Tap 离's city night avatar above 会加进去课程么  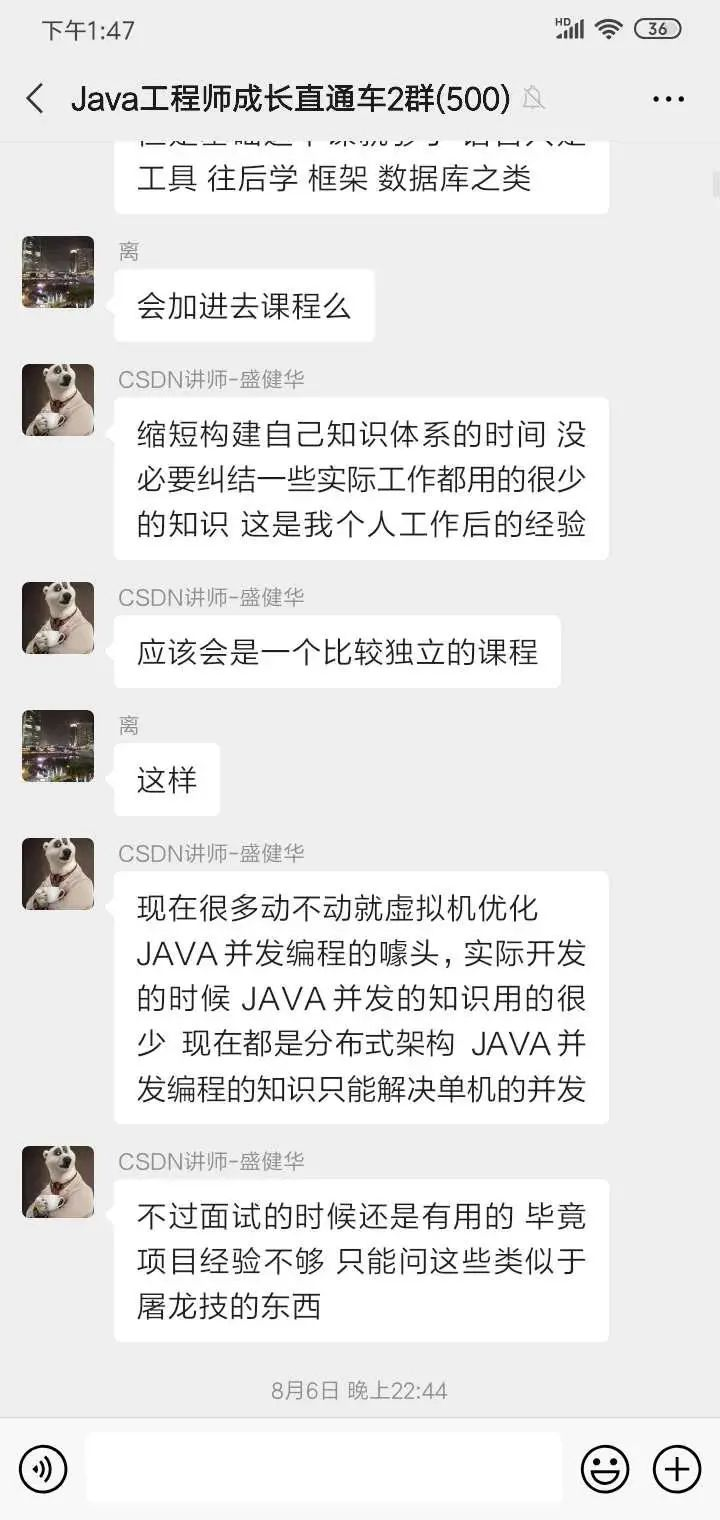coord(58,272)
